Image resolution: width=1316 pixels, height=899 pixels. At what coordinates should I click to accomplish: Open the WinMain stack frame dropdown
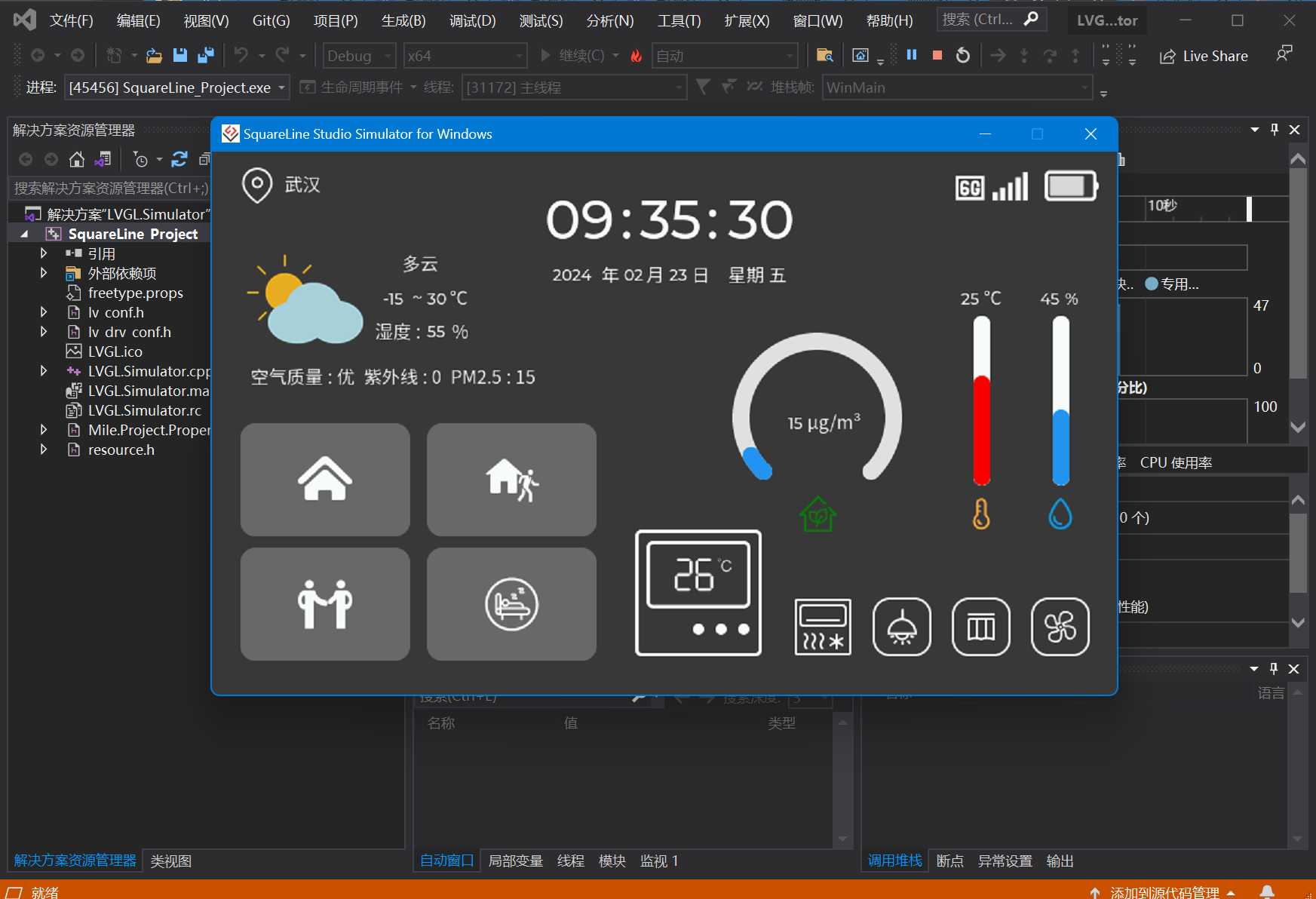pyautogui.click(x=956, y=87)
